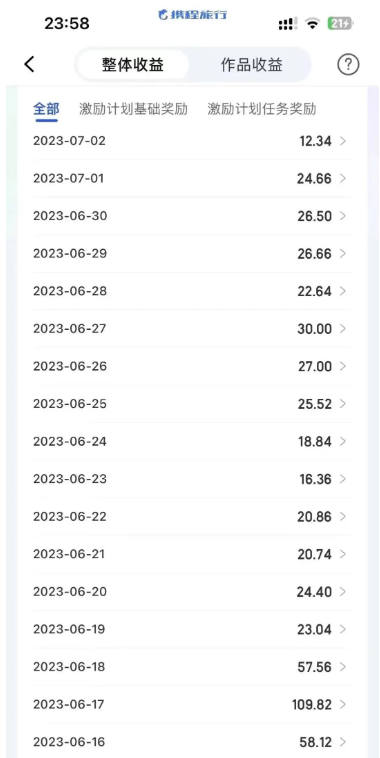Expand chevron for 2023-06-17 entry
This screenshot has height=758, width=380.
(343, 704)
